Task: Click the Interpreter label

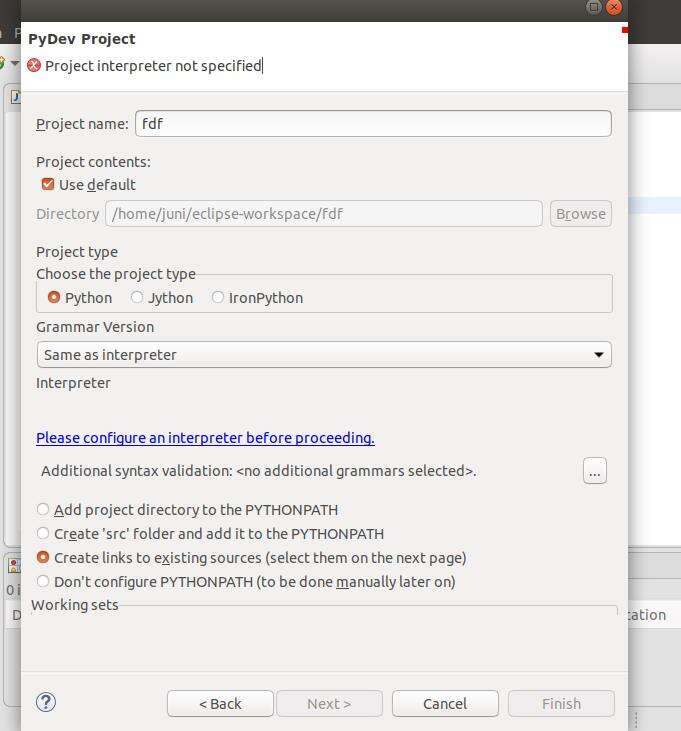Action: [73, 383]
